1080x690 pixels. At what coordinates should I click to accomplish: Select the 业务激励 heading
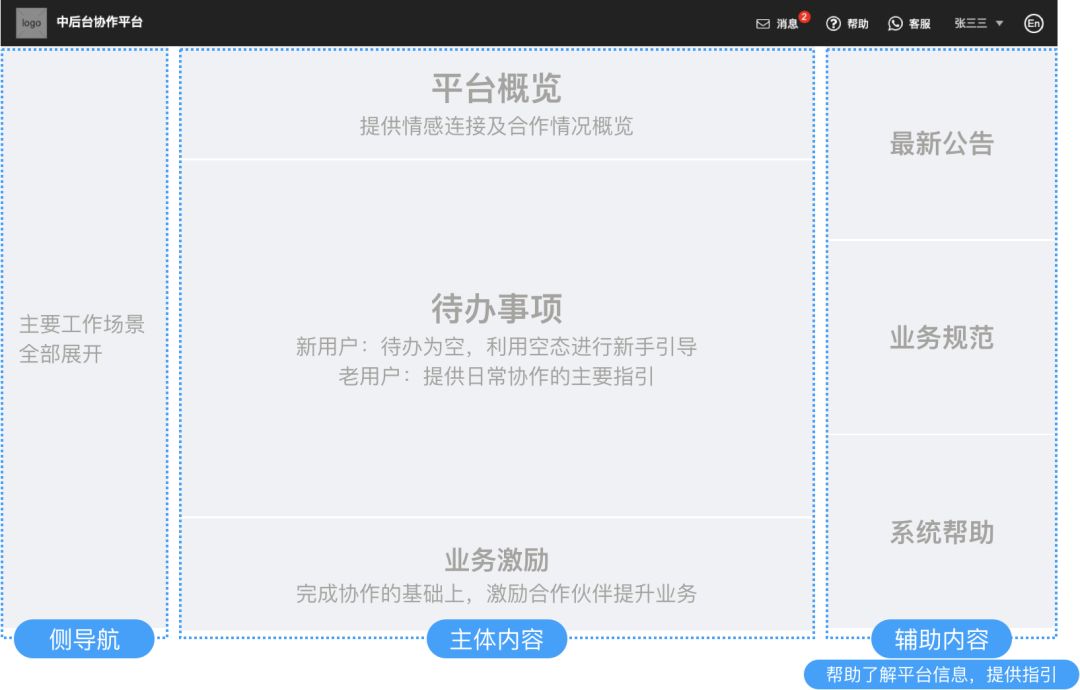(x=497, y=560)
